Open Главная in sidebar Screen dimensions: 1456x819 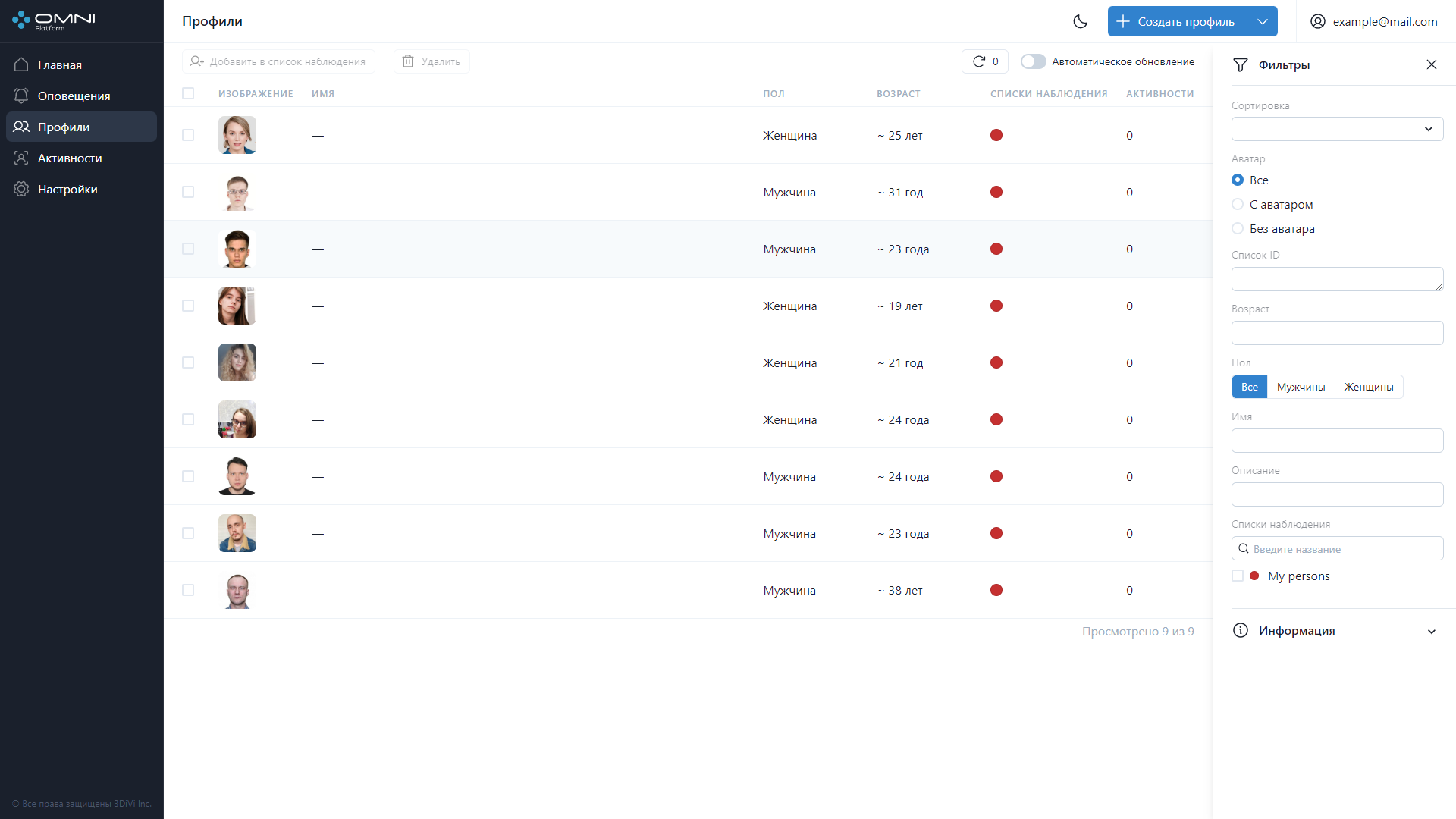(81, 64)
